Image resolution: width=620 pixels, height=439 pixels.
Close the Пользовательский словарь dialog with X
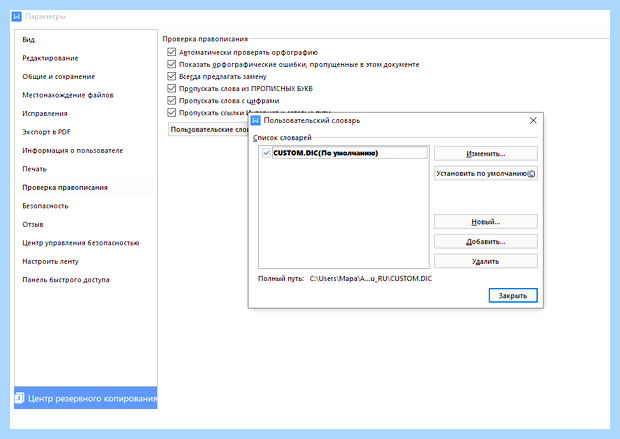(x=533, y=120)
